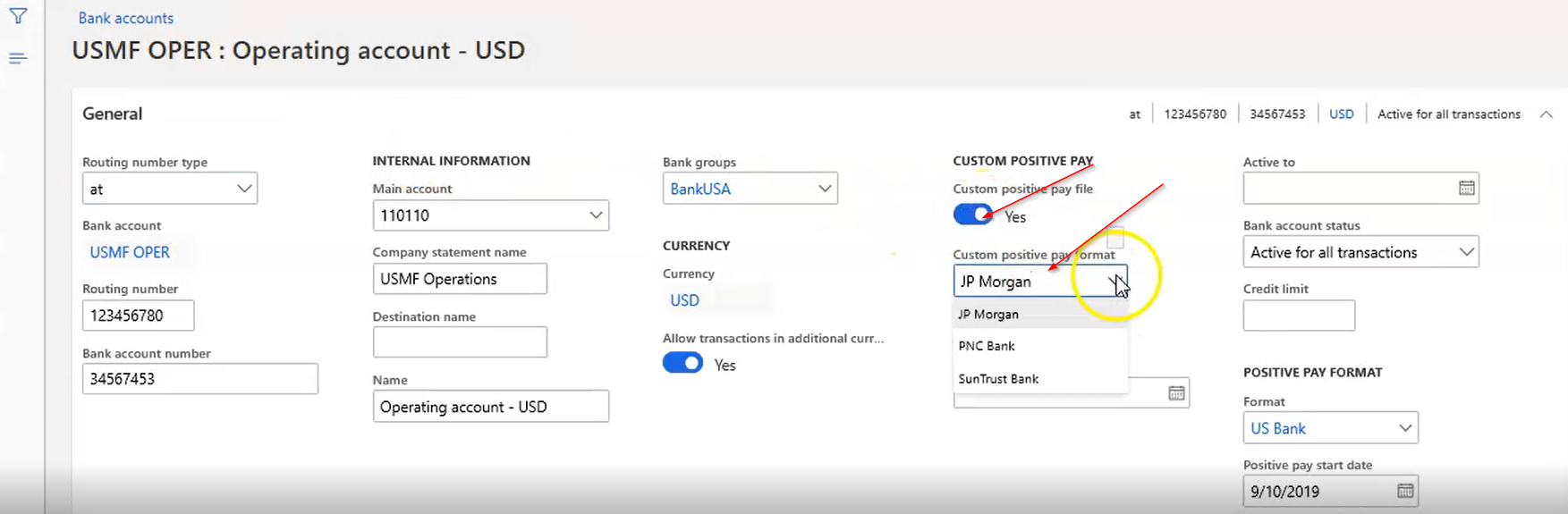This screenshot has height=514, width=1568.
Task: Disable Allow transactions in additional currencies
Action: [682, 364]
